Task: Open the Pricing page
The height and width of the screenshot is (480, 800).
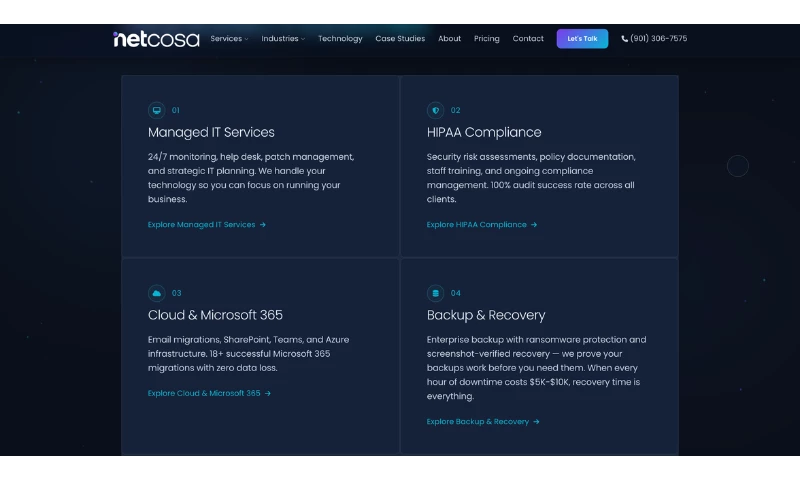Action: (487, 39)
